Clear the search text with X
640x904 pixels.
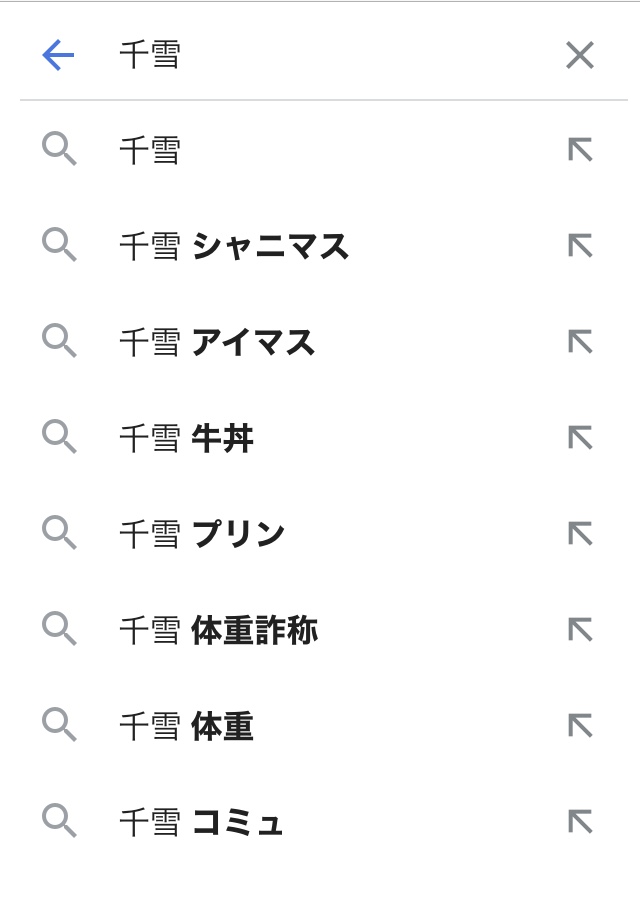580,55
